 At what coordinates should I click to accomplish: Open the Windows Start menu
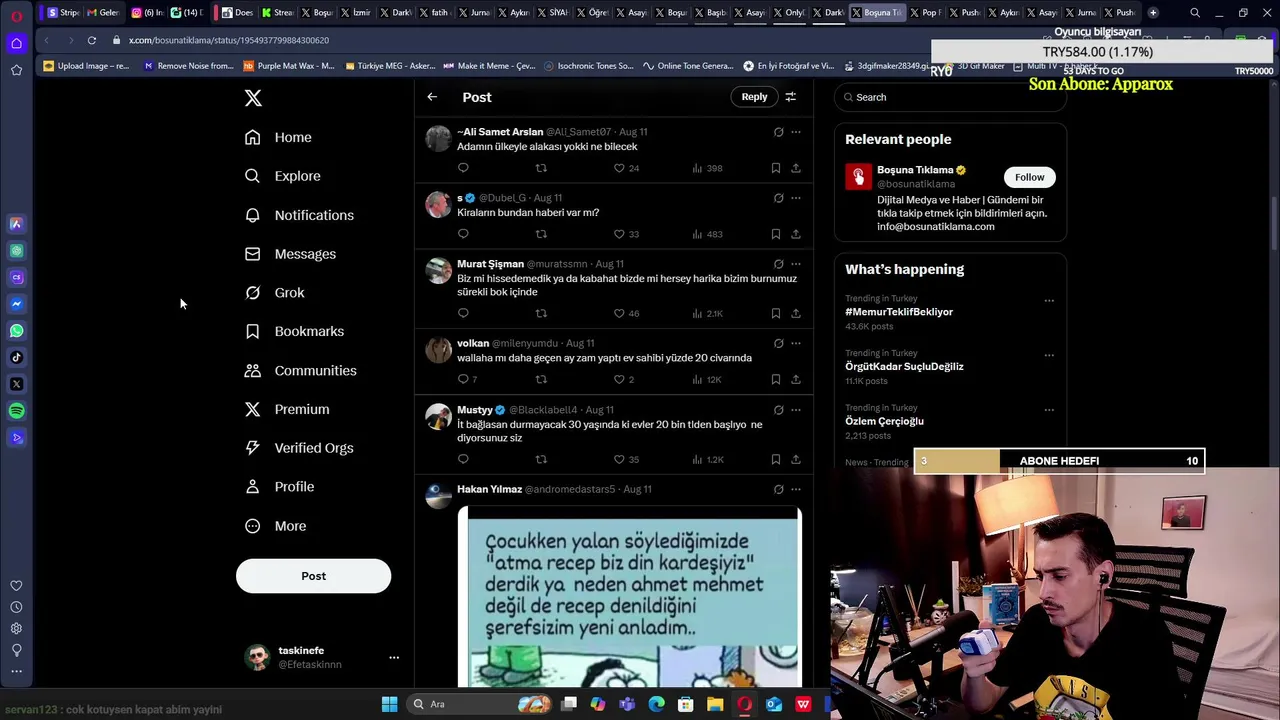pos(389,704)
